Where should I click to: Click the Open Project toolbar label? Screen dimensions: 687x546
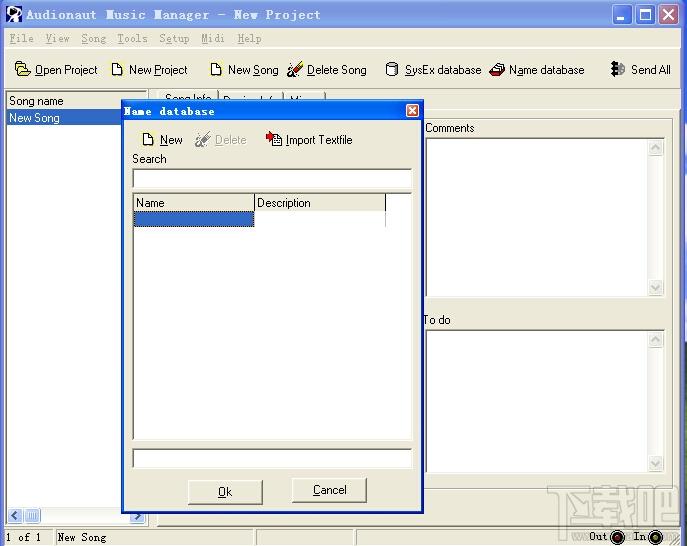tap(66, 70)
